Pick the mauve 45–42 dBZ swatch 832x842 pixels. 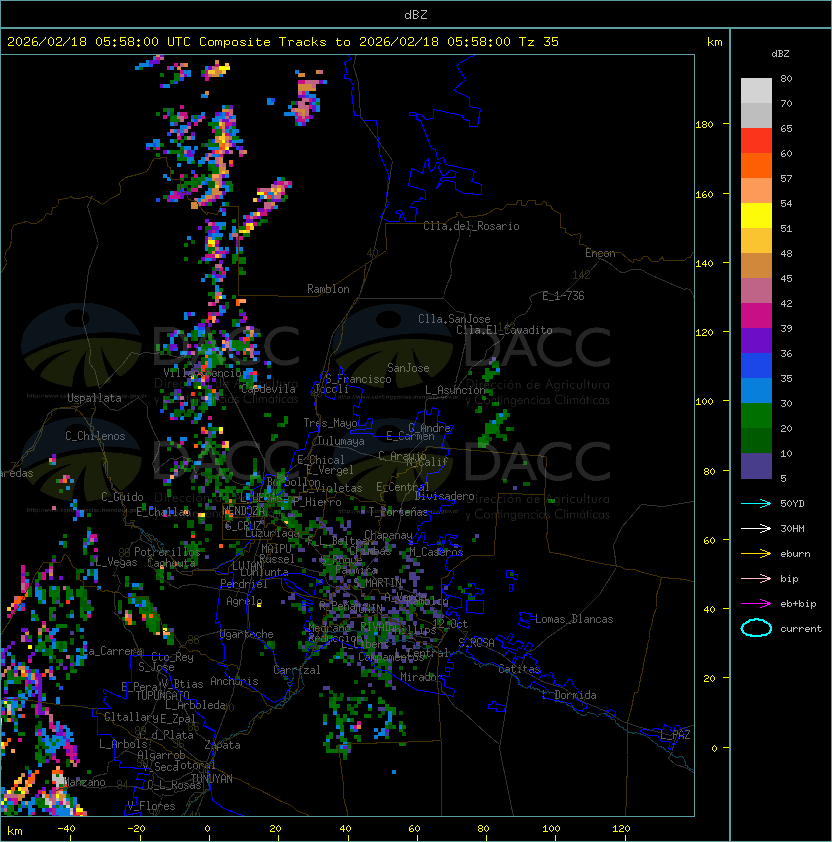pos(756,291)
